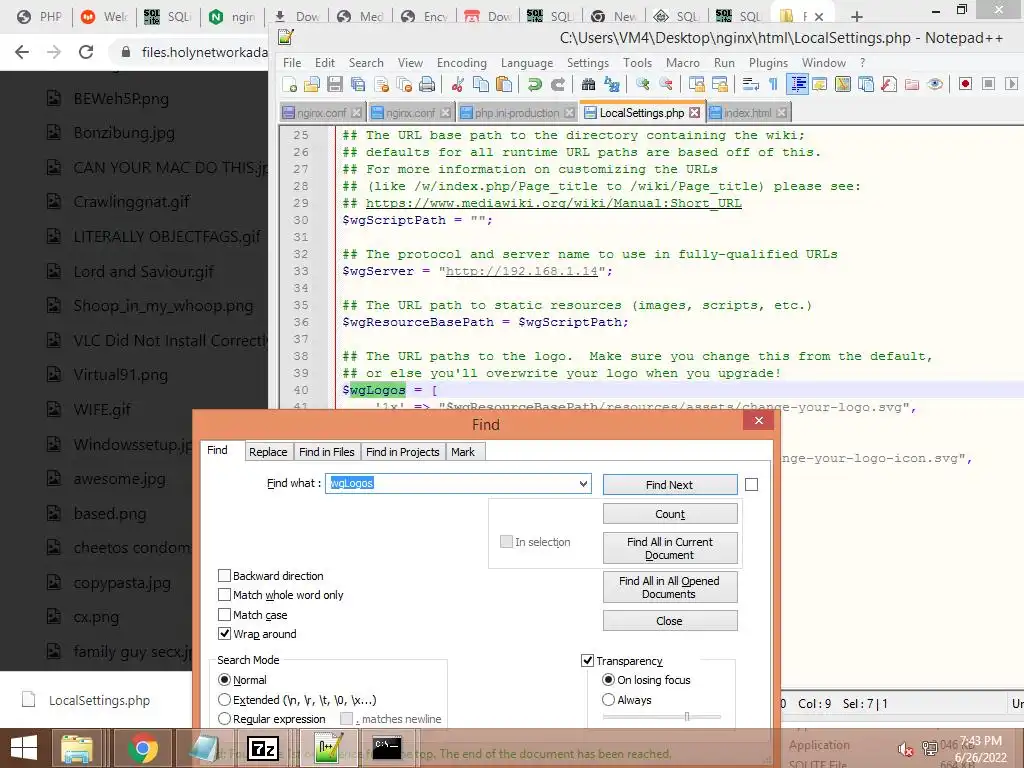Screen dimensions: 1024x768
Task: Close the LocalSettings.php tab
Action: (694, 112)
